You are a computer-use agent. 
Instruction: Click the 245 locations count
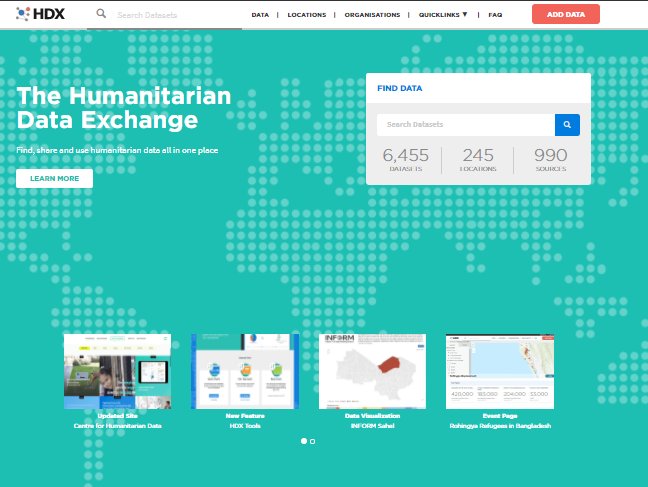[478, 160]
